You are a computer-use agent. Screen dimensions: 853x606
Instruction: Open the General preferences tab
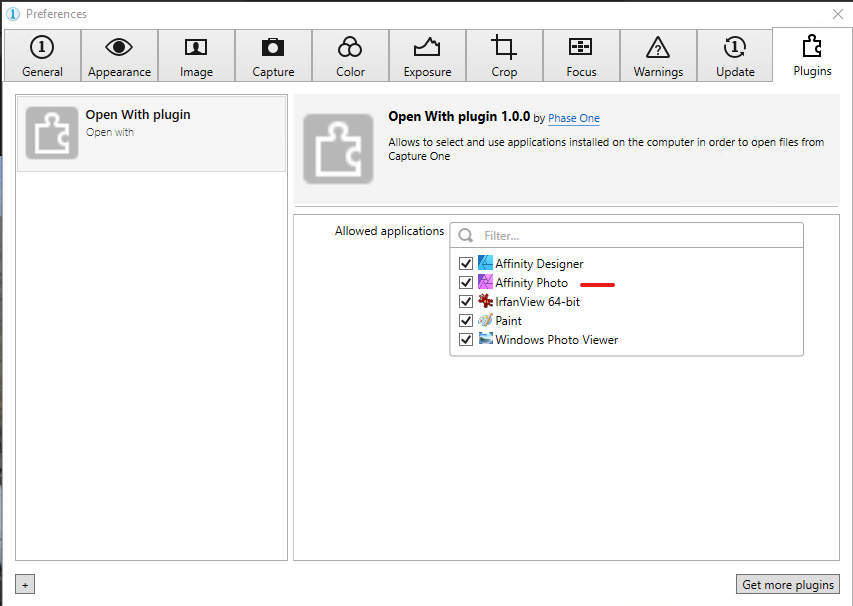tap(42, 56)
